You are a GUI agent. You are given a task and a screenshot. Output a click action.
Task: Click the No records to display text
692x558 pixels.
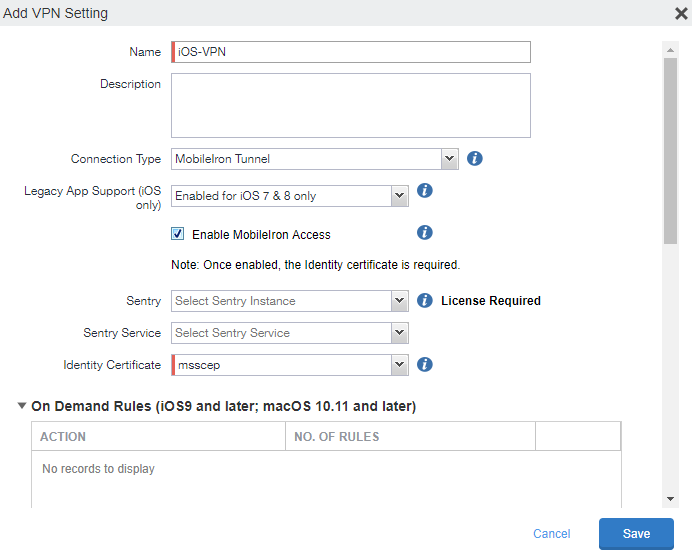click(98, 469)
